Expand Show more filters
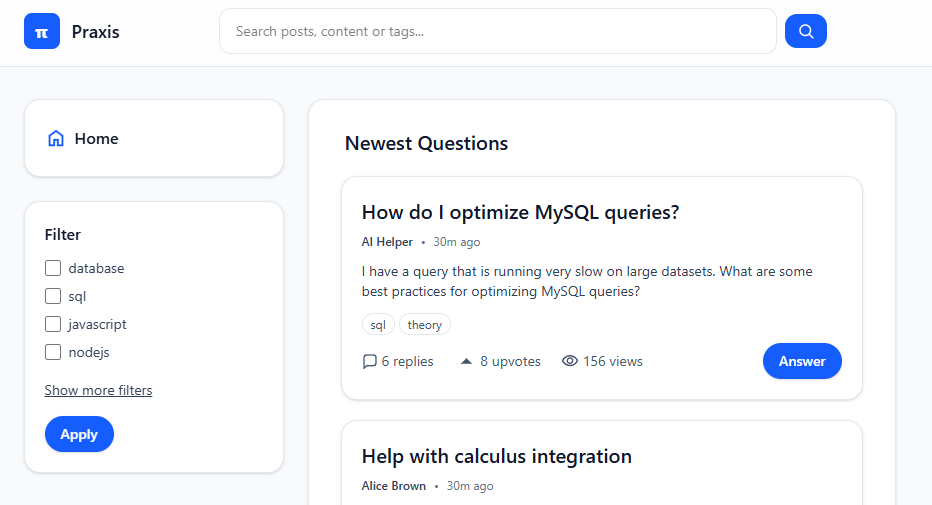Image resolution: width=932 pixels, height=505 pixels. coord(98,390)
